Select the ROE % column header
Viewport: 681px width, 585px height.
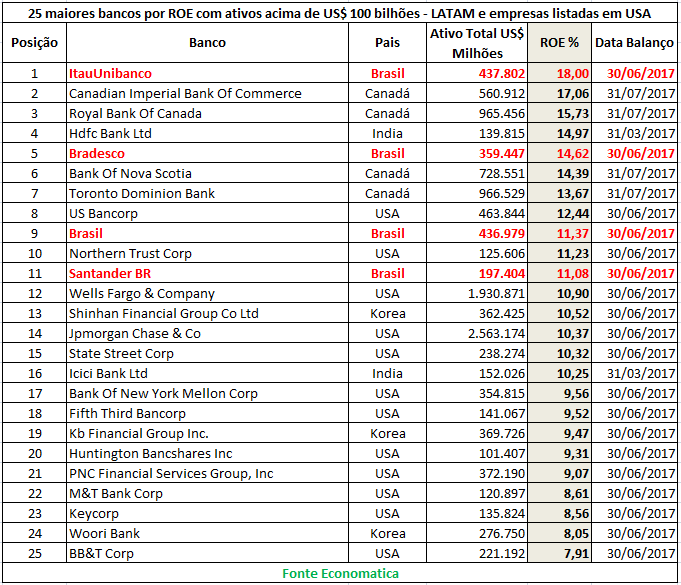pos(559,43)
